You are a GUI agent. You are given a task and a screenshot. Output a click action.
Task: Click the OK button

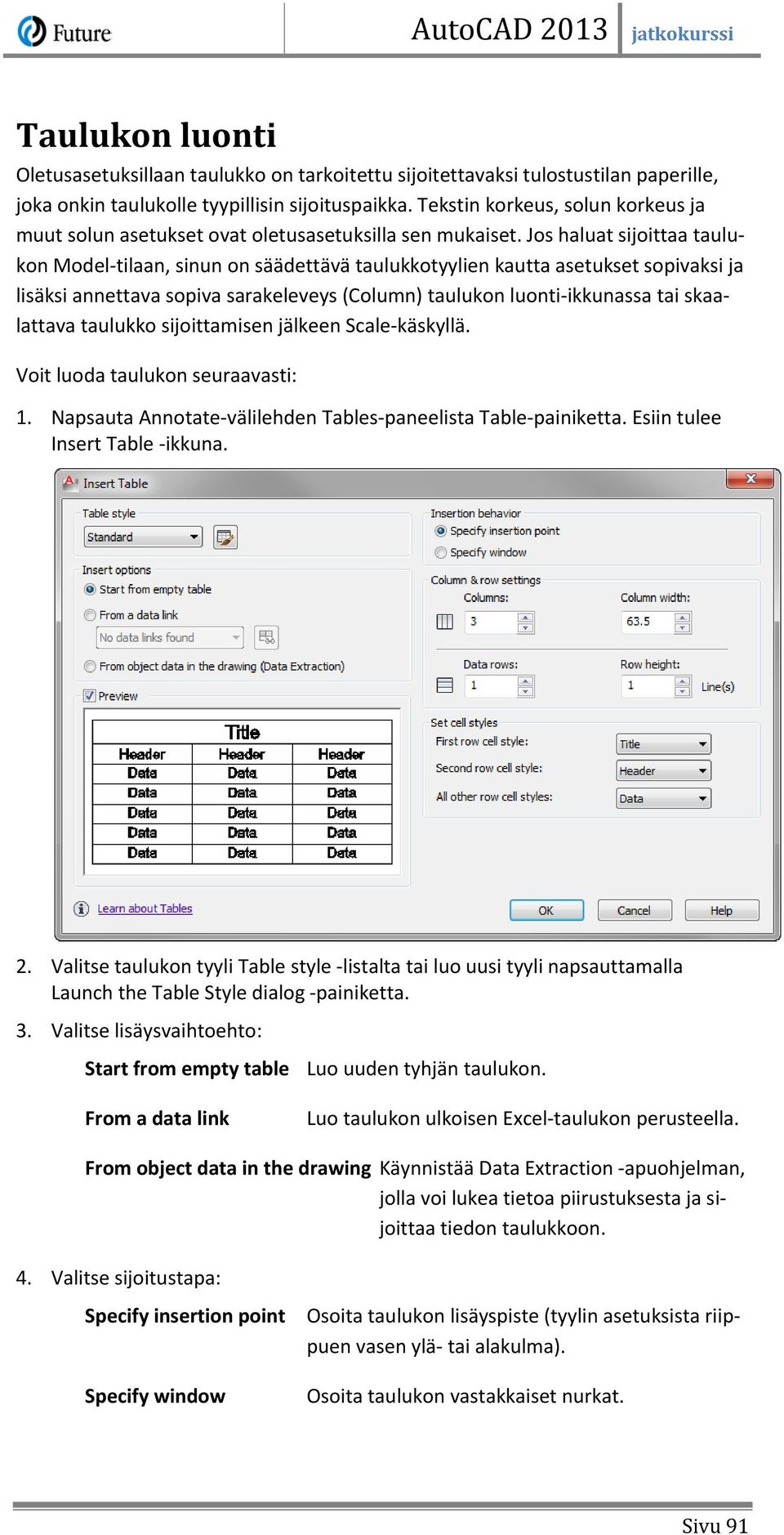[546, 910]
